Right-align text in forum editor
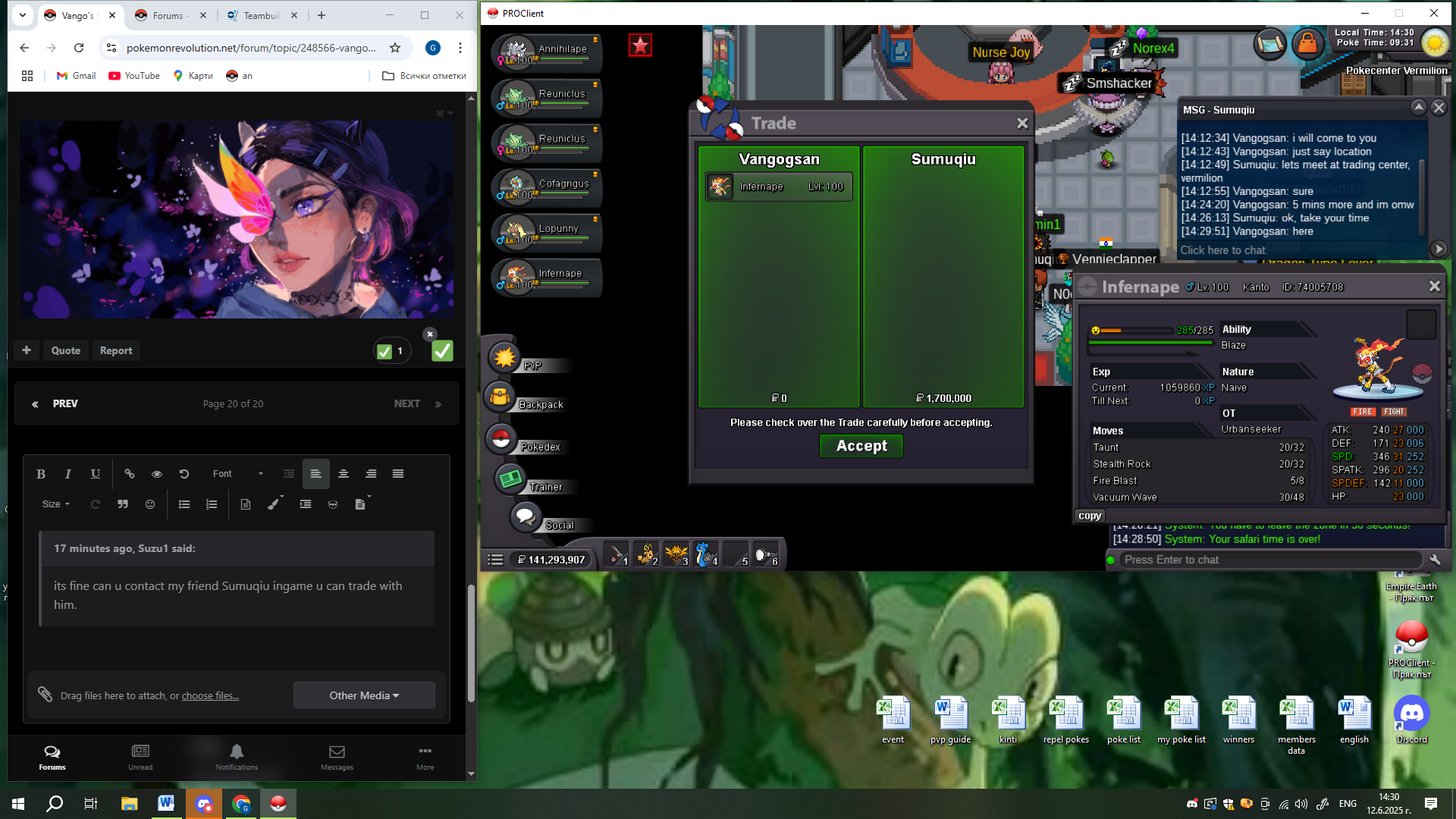Image resolution: width=1456 pixels, height=819 pixels. point(371,474)
